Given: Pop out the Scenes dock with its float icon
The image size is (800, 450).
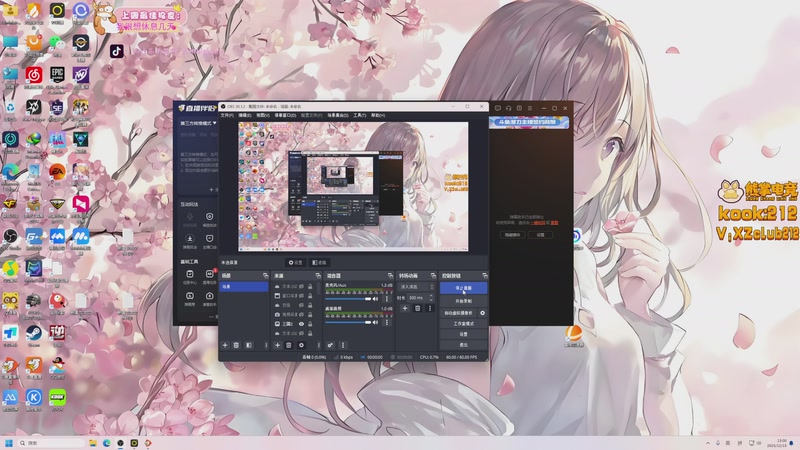Looking at the screenshot, I should click(265, 276).
